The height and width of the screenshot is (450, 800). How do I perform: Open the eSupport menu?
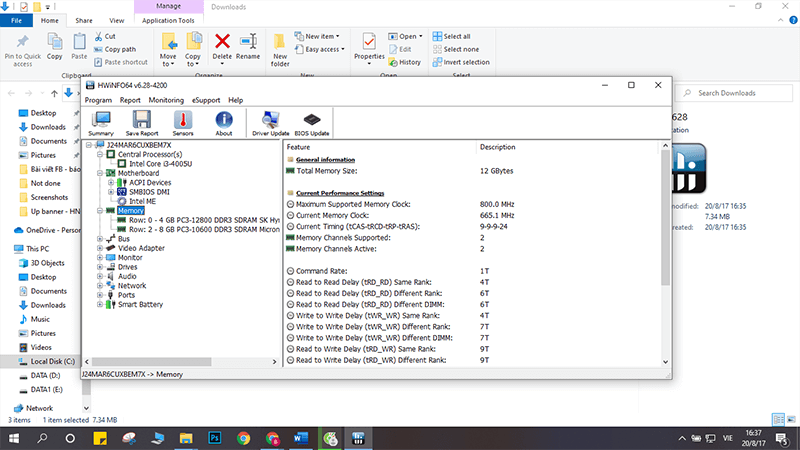(206, 100)
